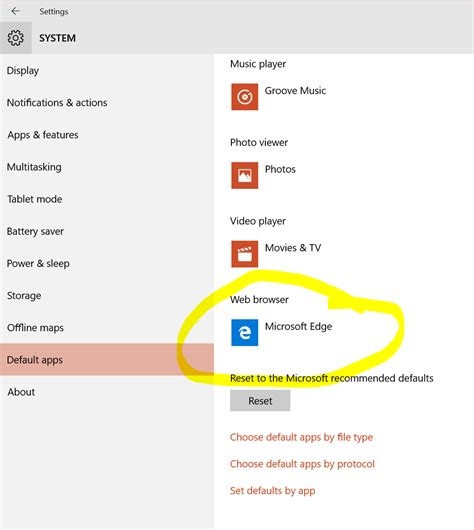Open Storage settings
Screen dimensions: 474x530
107,295
